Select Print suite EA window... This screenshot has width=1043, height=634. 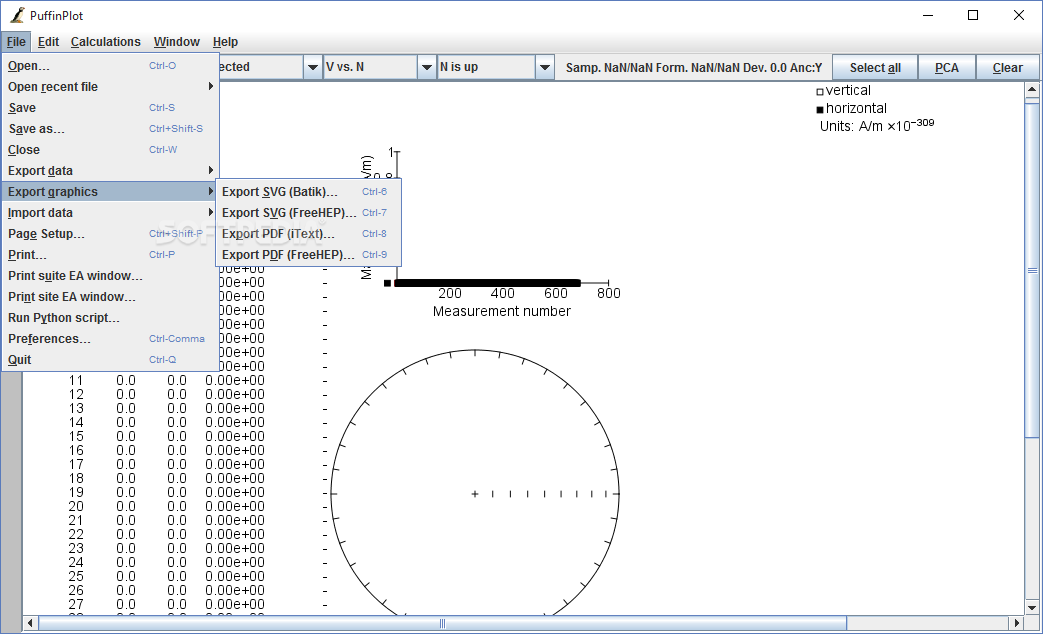110,275
